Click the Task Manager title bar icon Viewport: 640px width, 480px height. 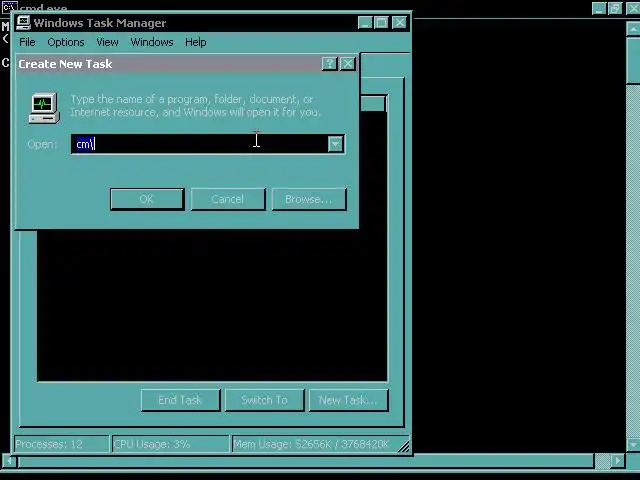[x=23, y=22]
